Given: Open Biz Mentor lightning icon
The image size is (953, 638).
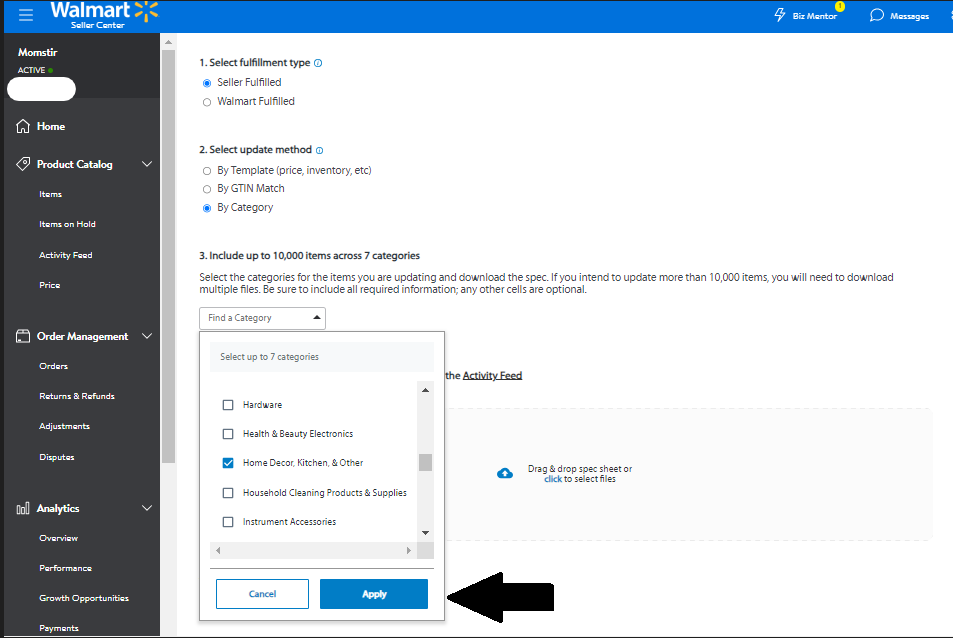Looking at the screenshot, I should point(779,15).
